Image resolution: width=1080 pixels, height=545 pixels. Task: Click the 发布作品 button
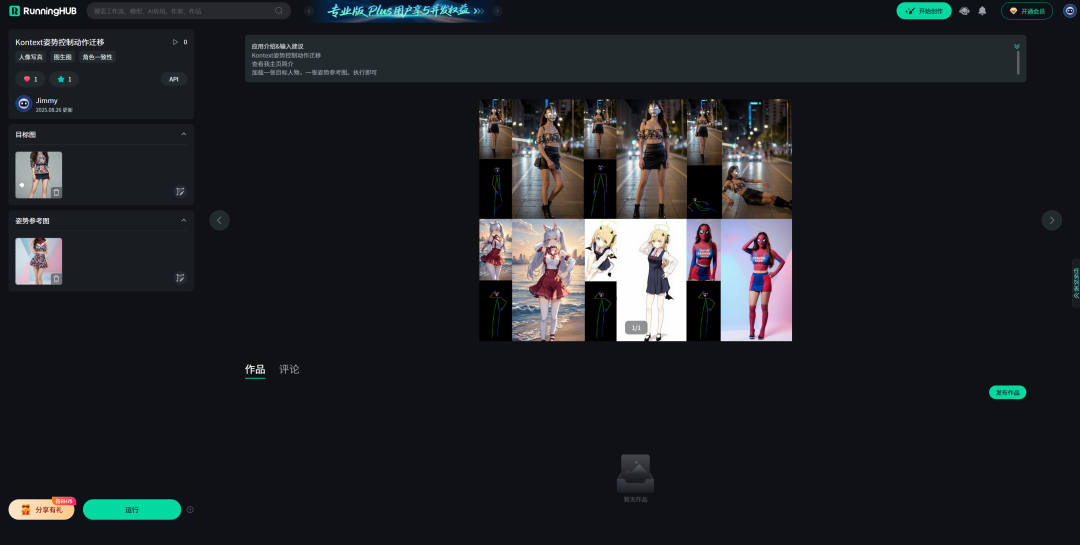pos(1008,392)
